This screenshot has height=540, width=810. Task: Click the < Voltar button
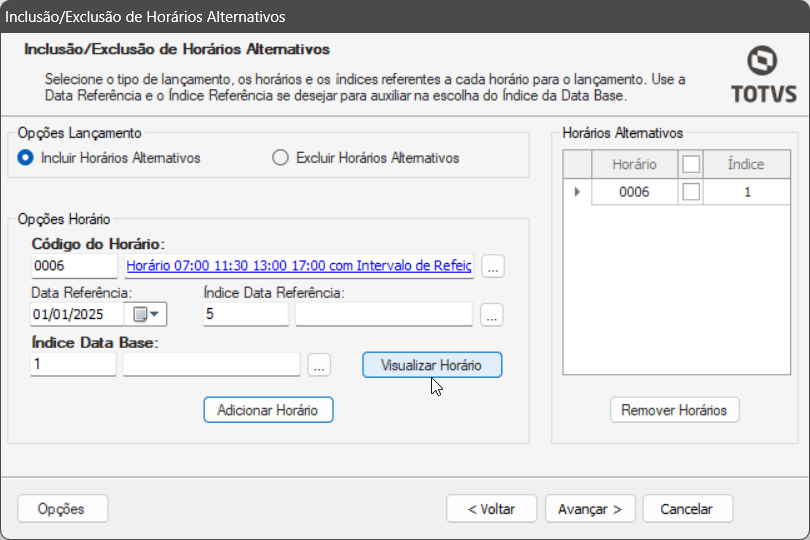tap(491, 508)
